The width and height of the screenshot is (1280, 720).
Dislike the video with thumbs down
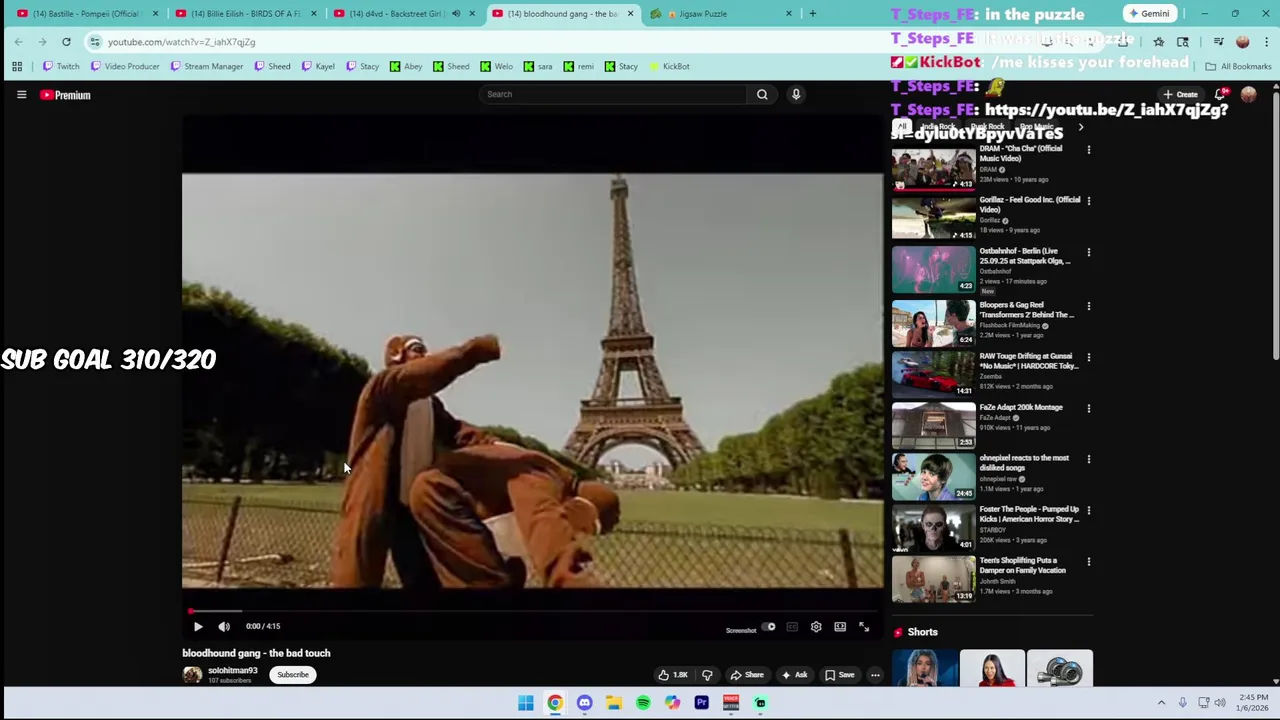point(707,675)
